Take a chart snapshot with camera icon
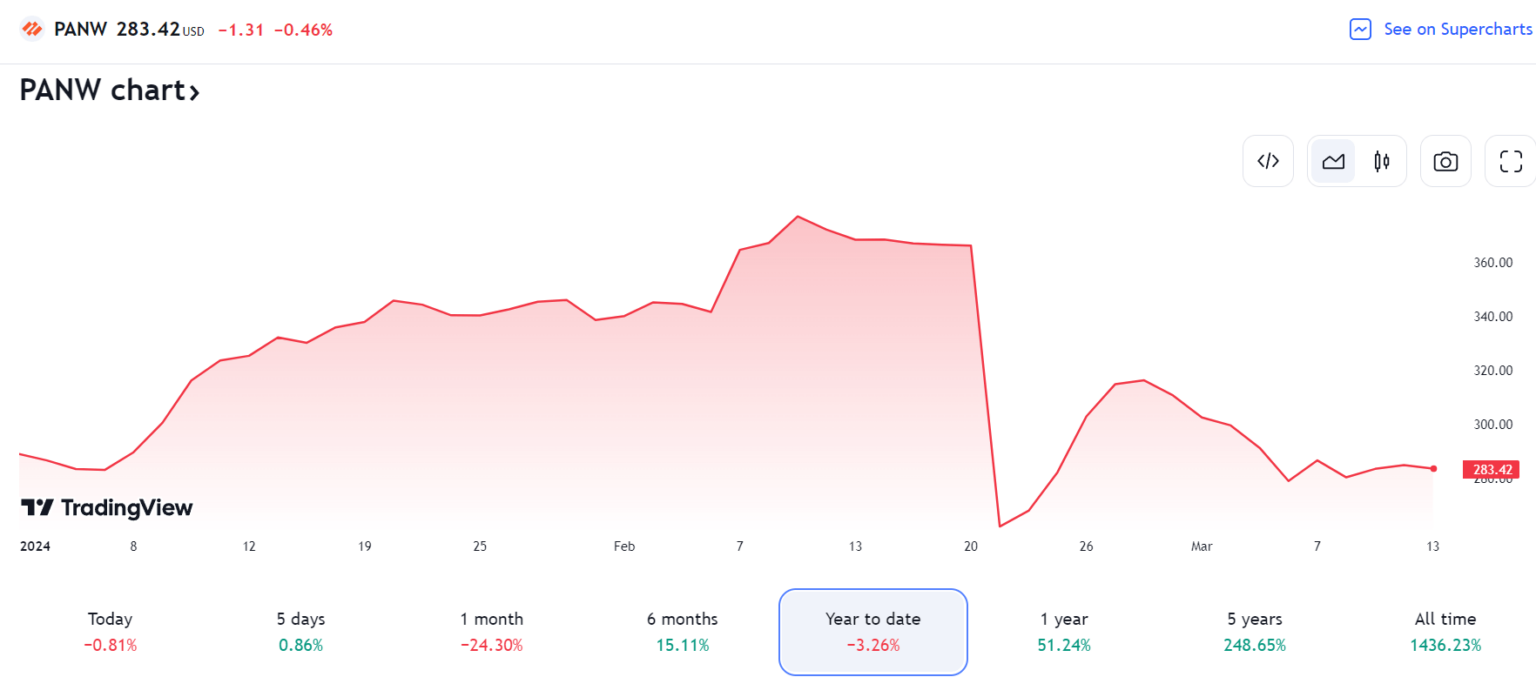1536x677 pixels. (1445, 160)
